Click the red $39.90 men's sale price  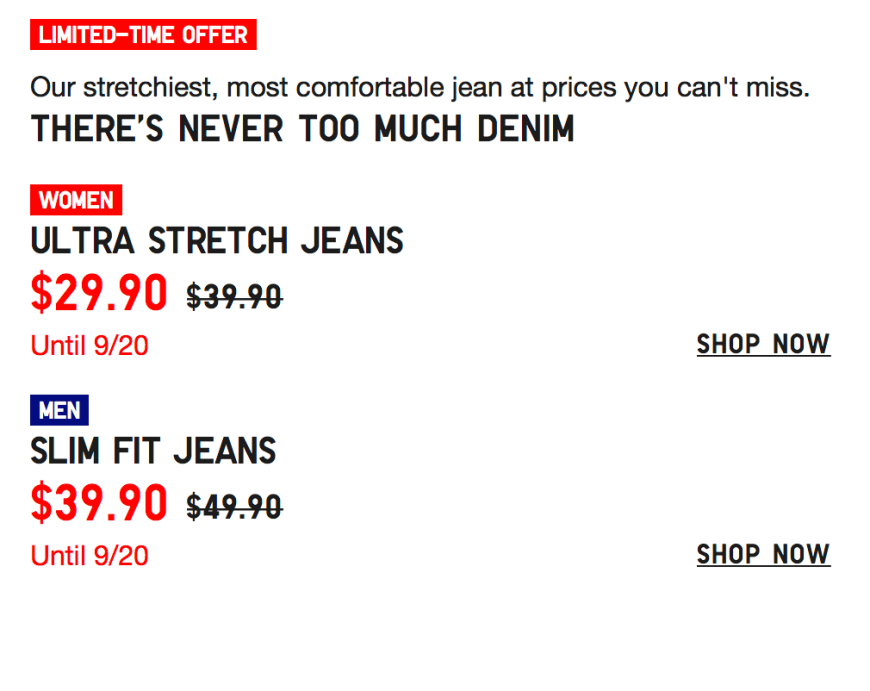pos(99,503)
